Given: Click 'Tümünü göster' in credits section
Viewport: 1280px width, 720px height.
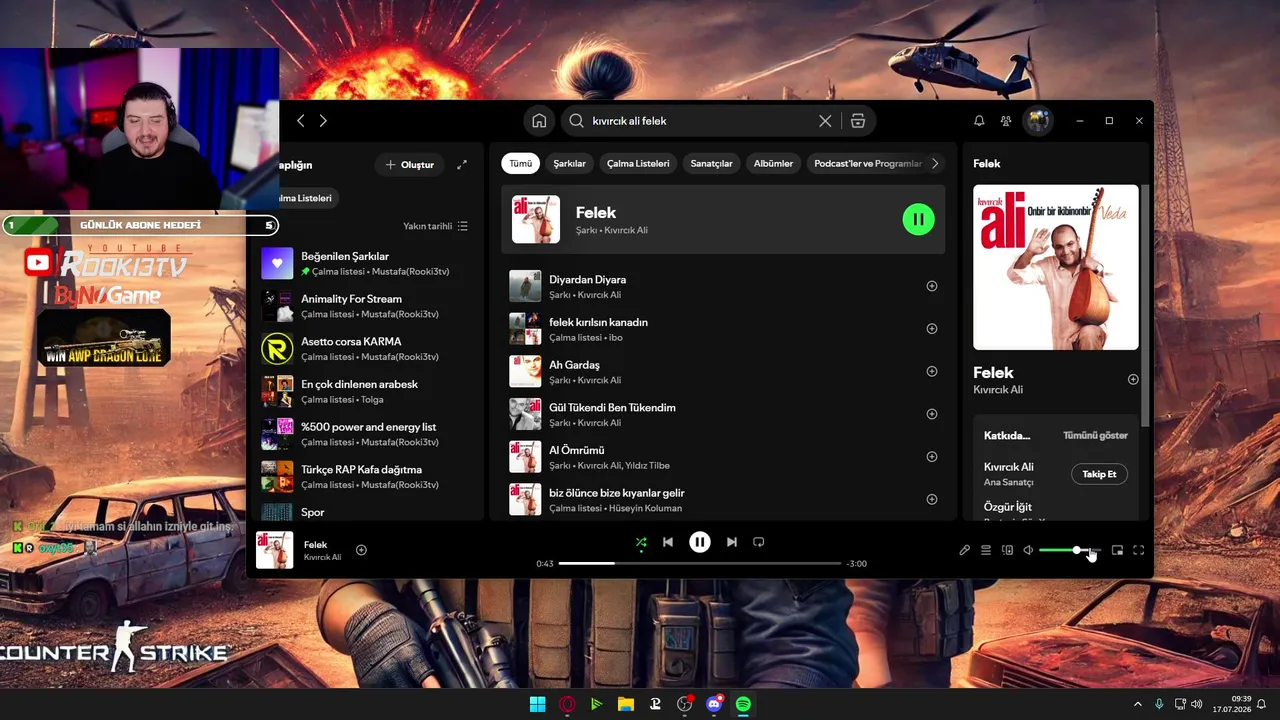Looking at the screenshot, I should (x=1095, y=436).
